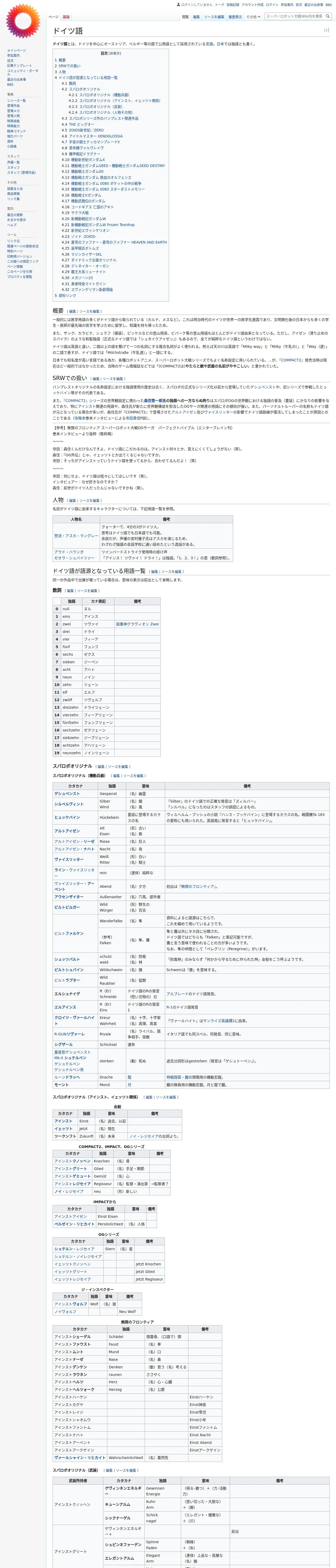Click 登場人物 in the sidebar
336x1568 pixels.
13,116
